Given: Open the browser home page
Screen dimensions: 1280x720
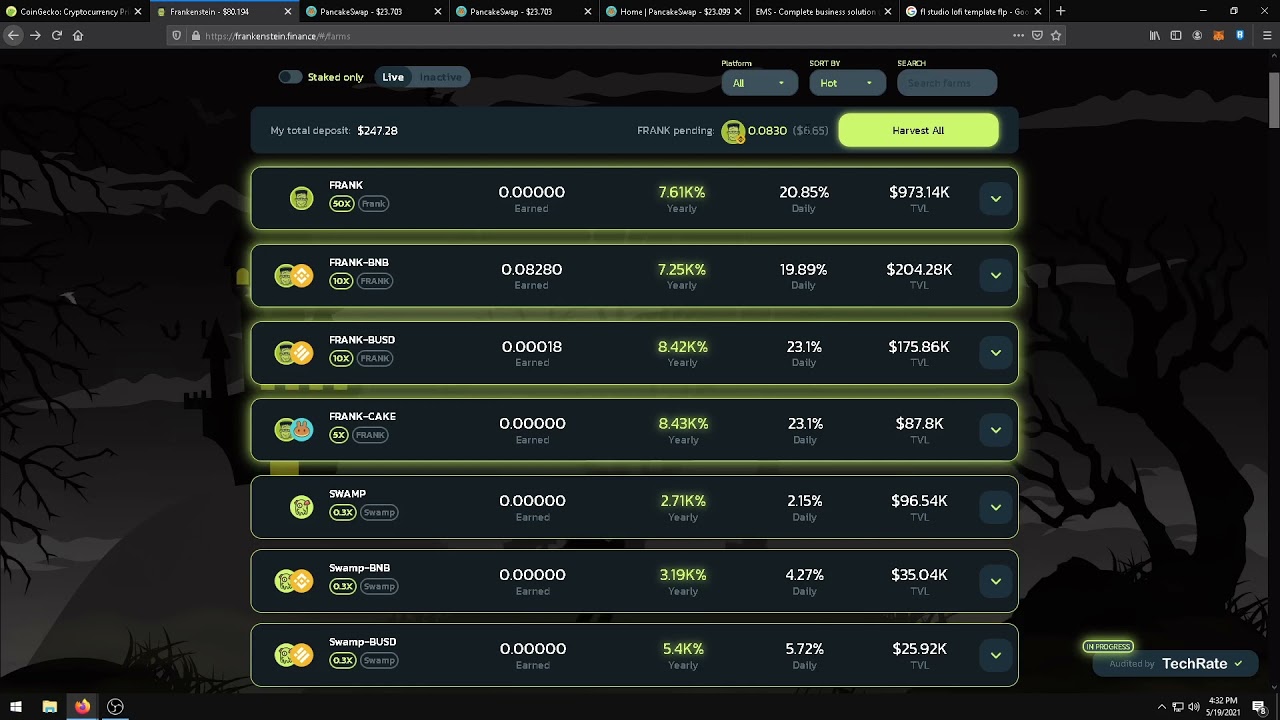Looking at the screenshot, I should coord(78,35).
